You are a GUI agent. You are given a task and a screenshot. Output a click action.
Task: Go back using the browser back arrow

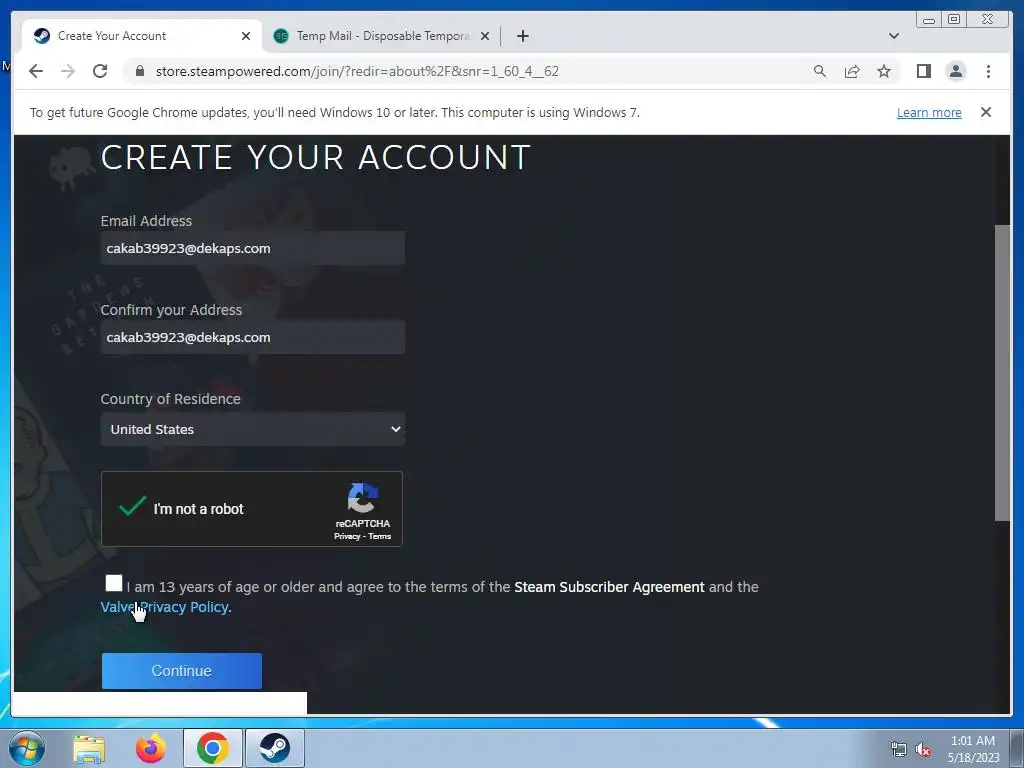click(x=36, y=71)
